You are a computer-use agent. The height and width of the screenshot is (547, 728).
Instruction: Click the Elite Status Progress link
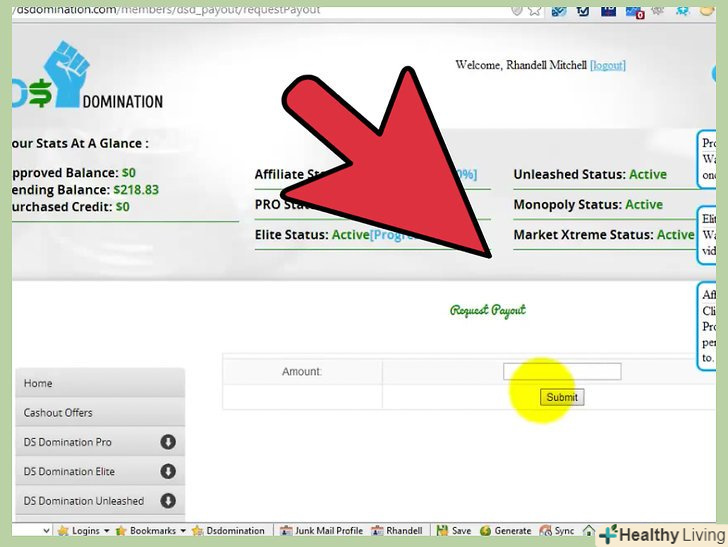pos(392,235)
